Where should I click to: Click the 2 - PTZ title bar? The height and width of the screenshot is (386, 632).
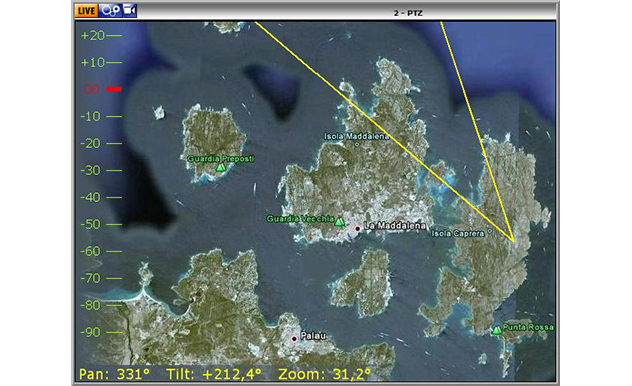click(x=408, y=13)
